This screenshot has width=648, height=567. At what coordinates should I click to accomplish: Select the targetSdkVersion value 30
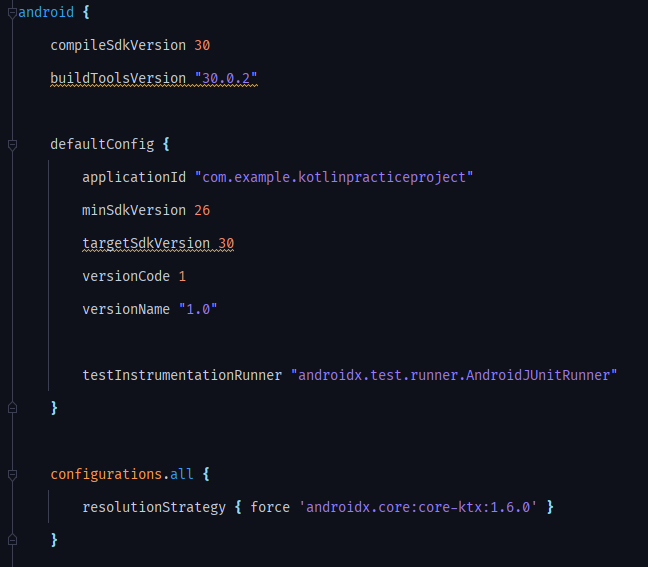[226, 243]
